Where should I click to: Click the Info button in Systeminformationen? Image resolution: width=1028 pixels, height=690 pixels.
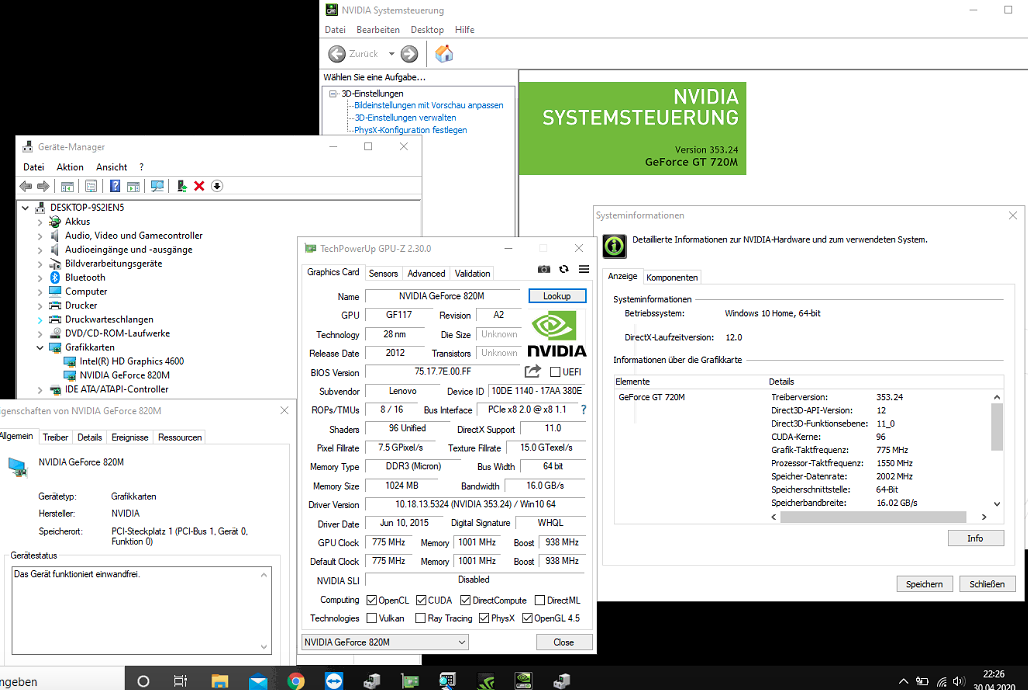coord(976,538)
